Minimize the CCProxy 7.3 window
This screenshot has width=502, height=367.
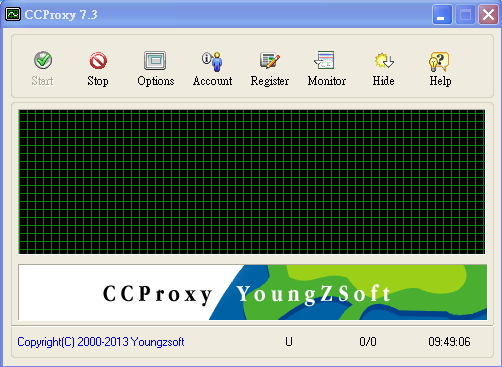(442, 14)
